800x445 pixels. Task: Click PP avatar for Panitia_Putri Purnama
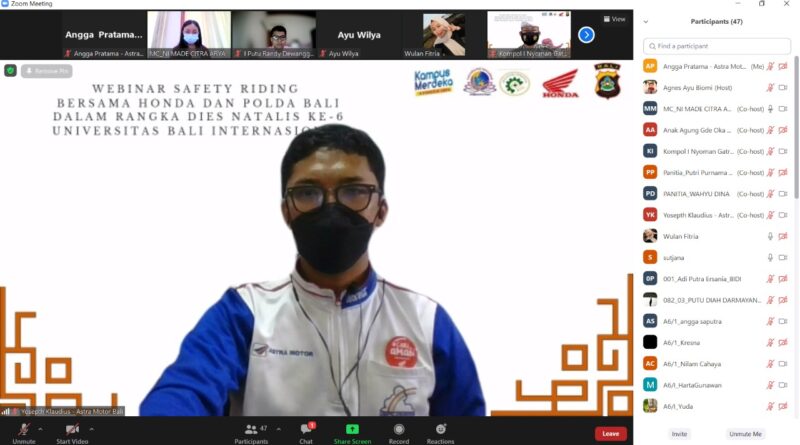click(x=650, y=172)
